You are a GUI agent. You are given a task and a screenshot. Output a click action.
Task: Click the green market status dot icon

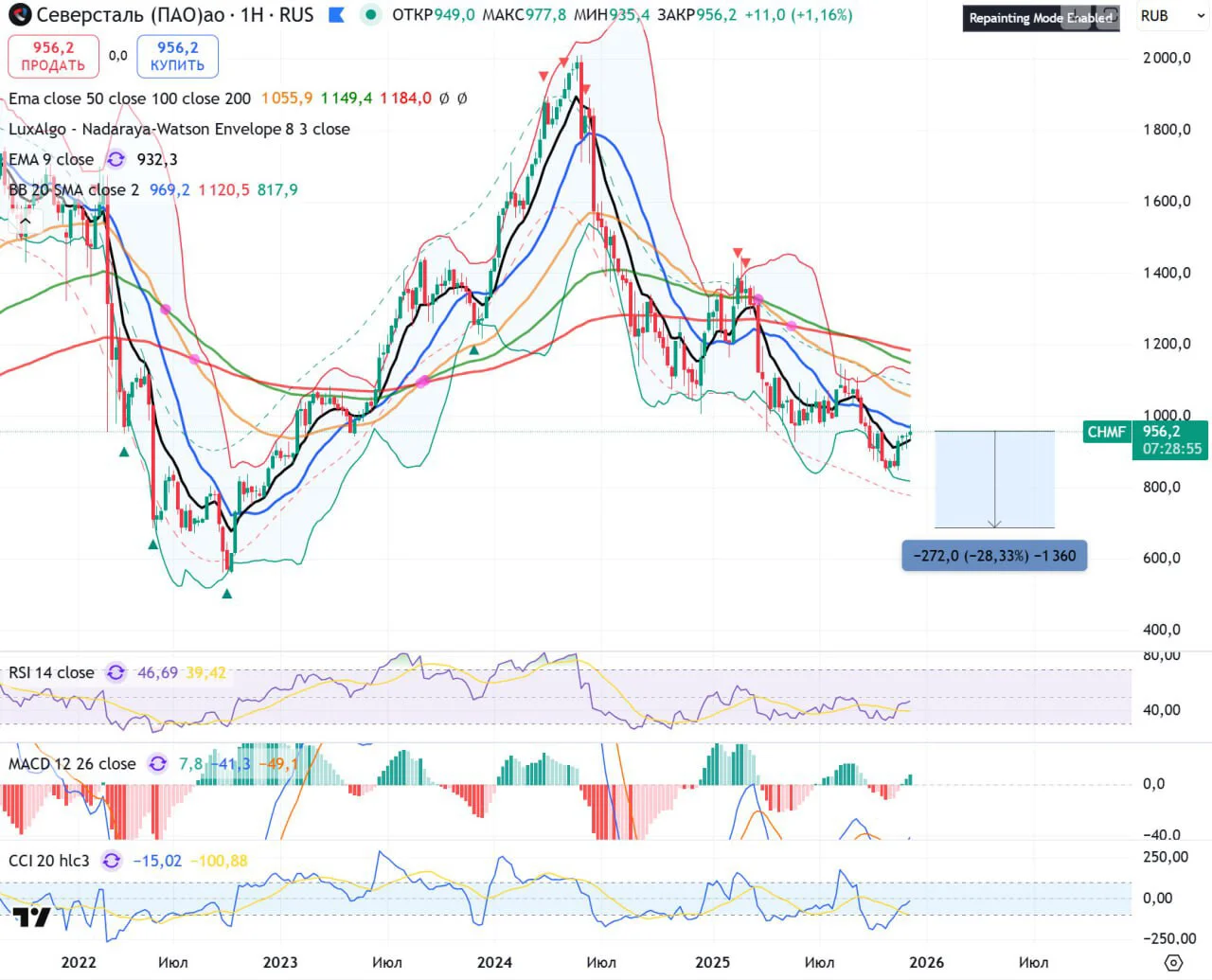click(371, 15)
